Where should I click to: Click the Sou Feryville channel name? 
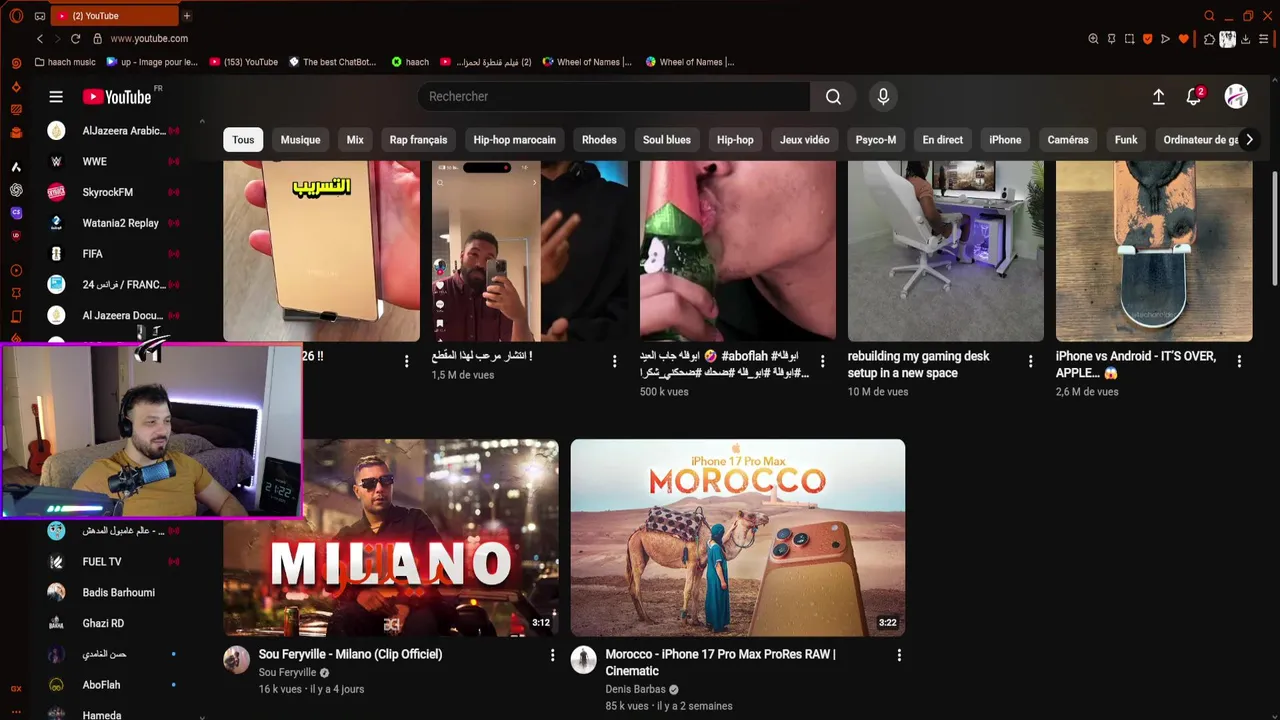pyautogui.click(x=287, y=673)
